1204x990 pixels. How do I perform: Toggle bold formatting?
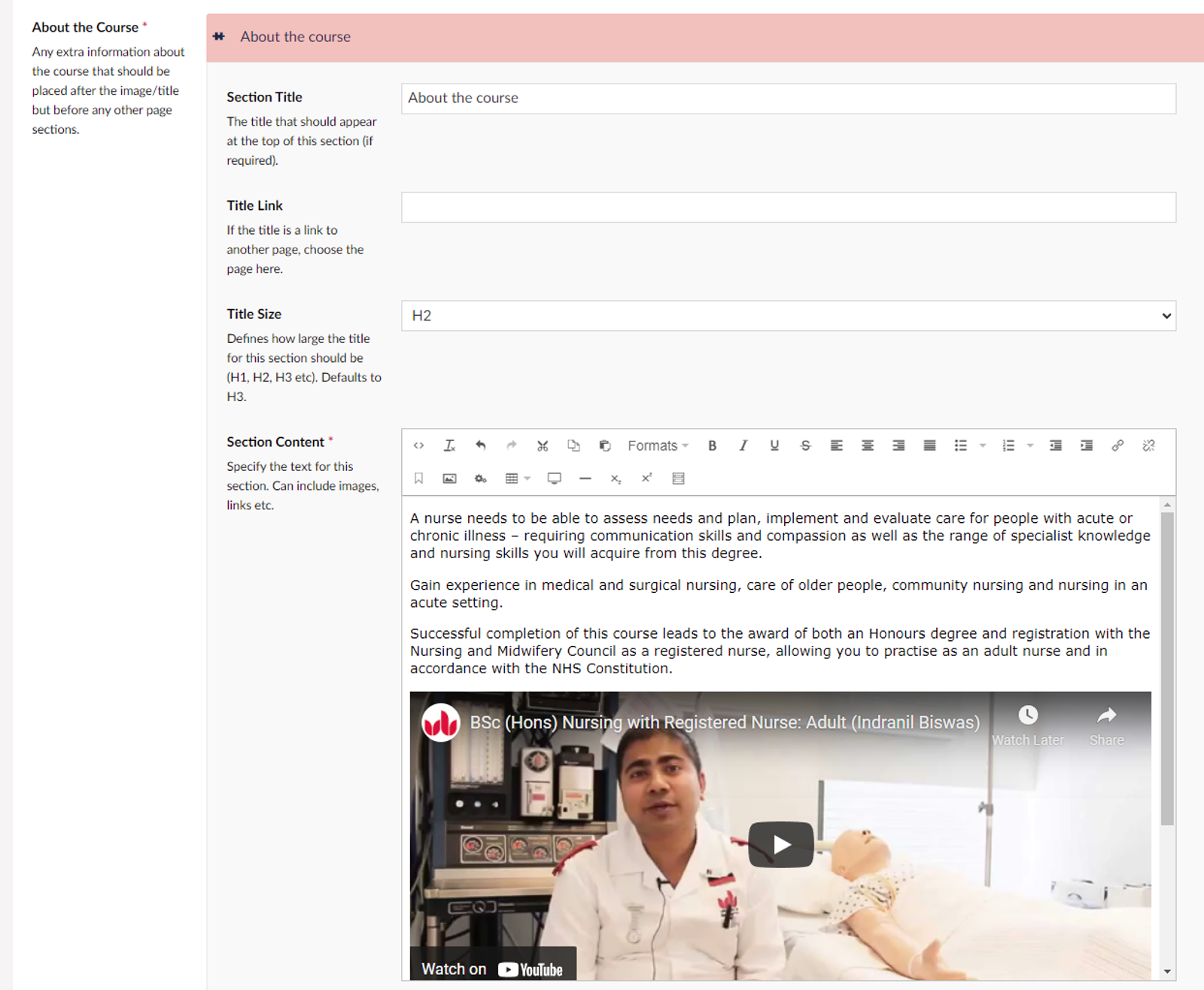(x=712, y=445)
